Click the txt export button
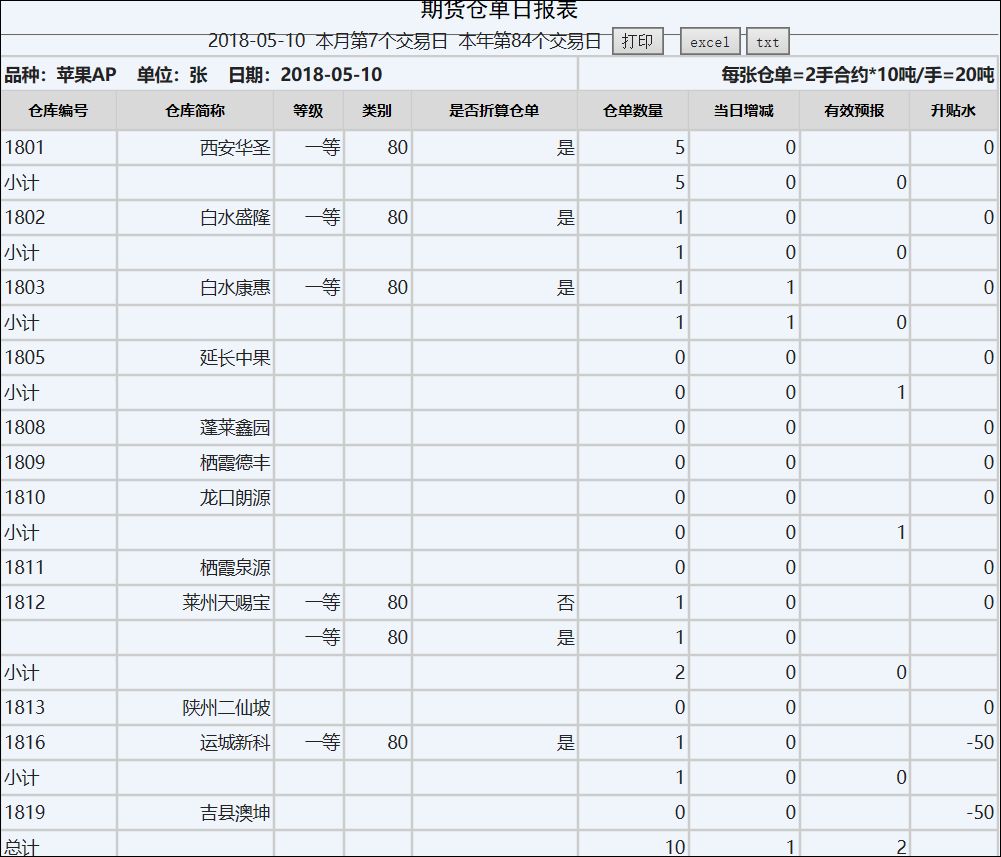 [766, 42]
